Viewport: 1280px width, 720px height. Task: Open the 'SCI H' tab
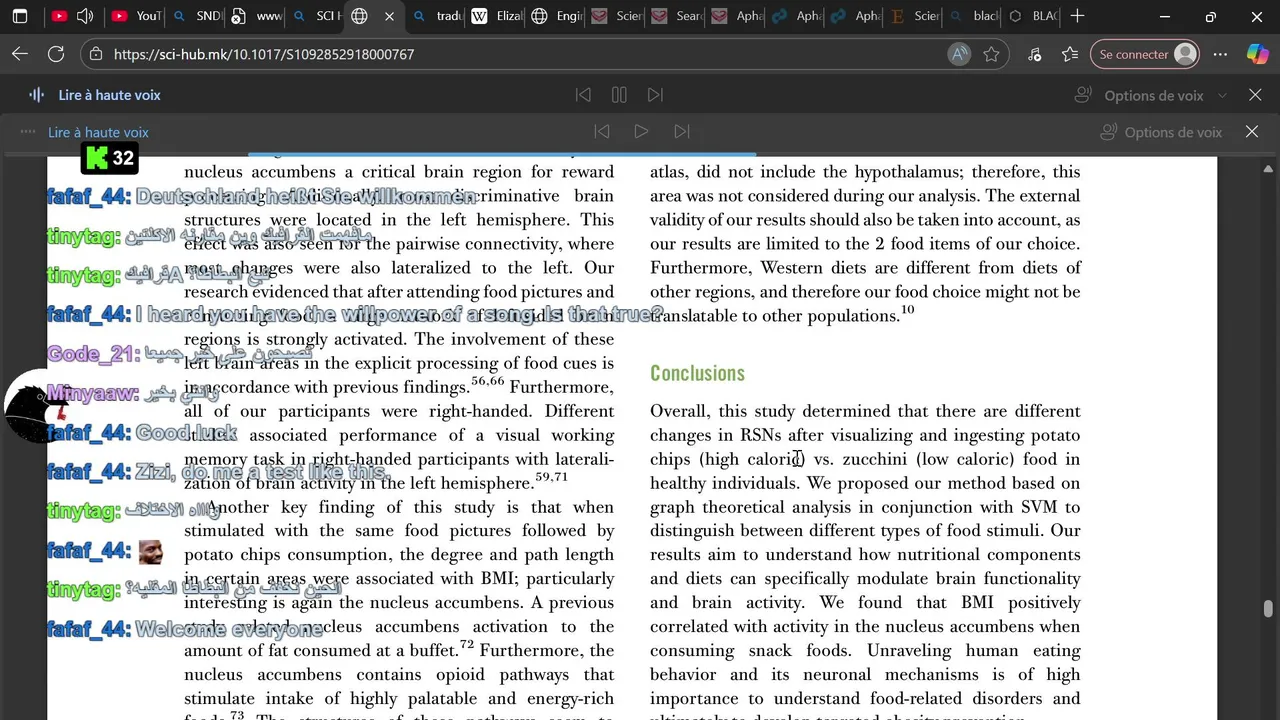[x=316, y=16]
